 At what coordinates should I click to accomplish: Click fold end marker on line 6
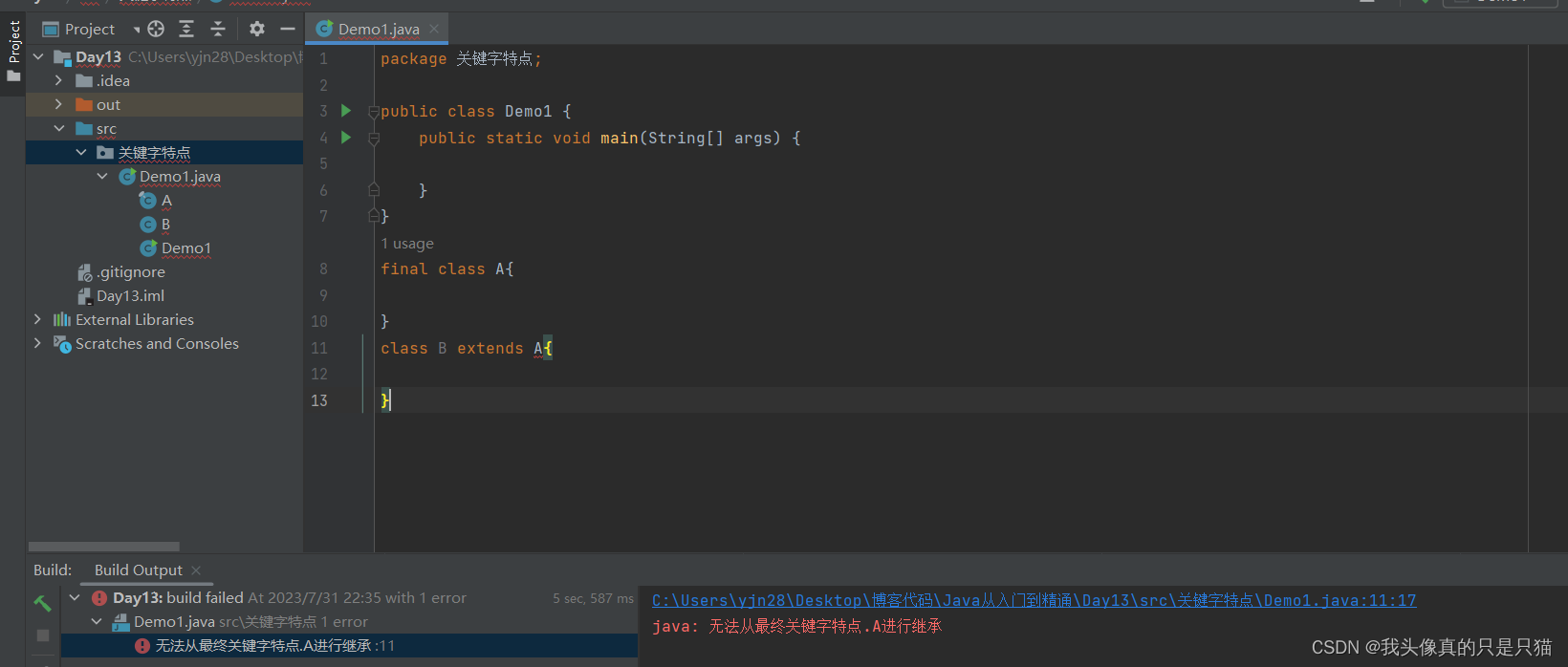[x=374, y=190]
